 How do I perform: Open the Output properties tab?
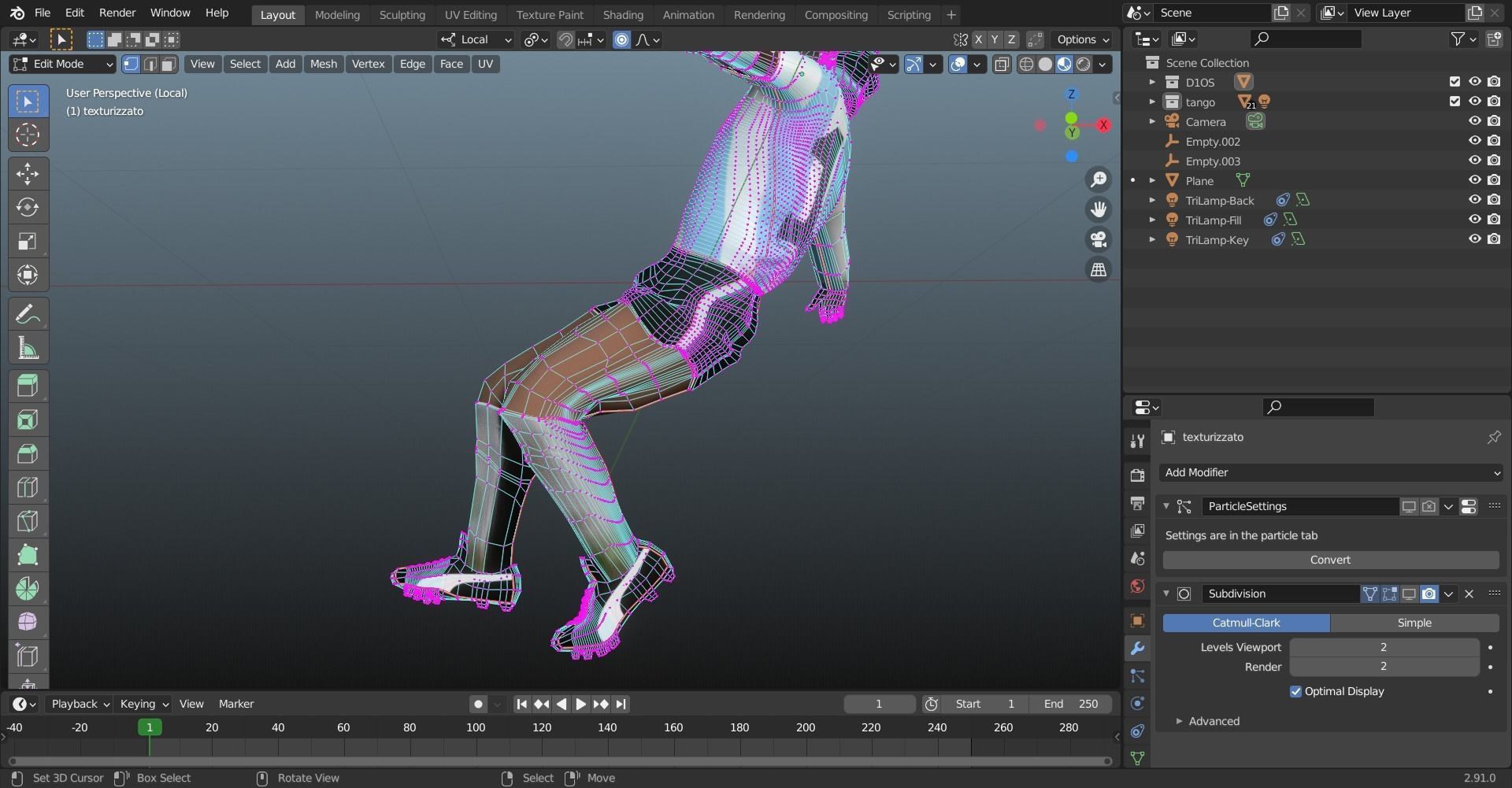(x=1137, y=503)
